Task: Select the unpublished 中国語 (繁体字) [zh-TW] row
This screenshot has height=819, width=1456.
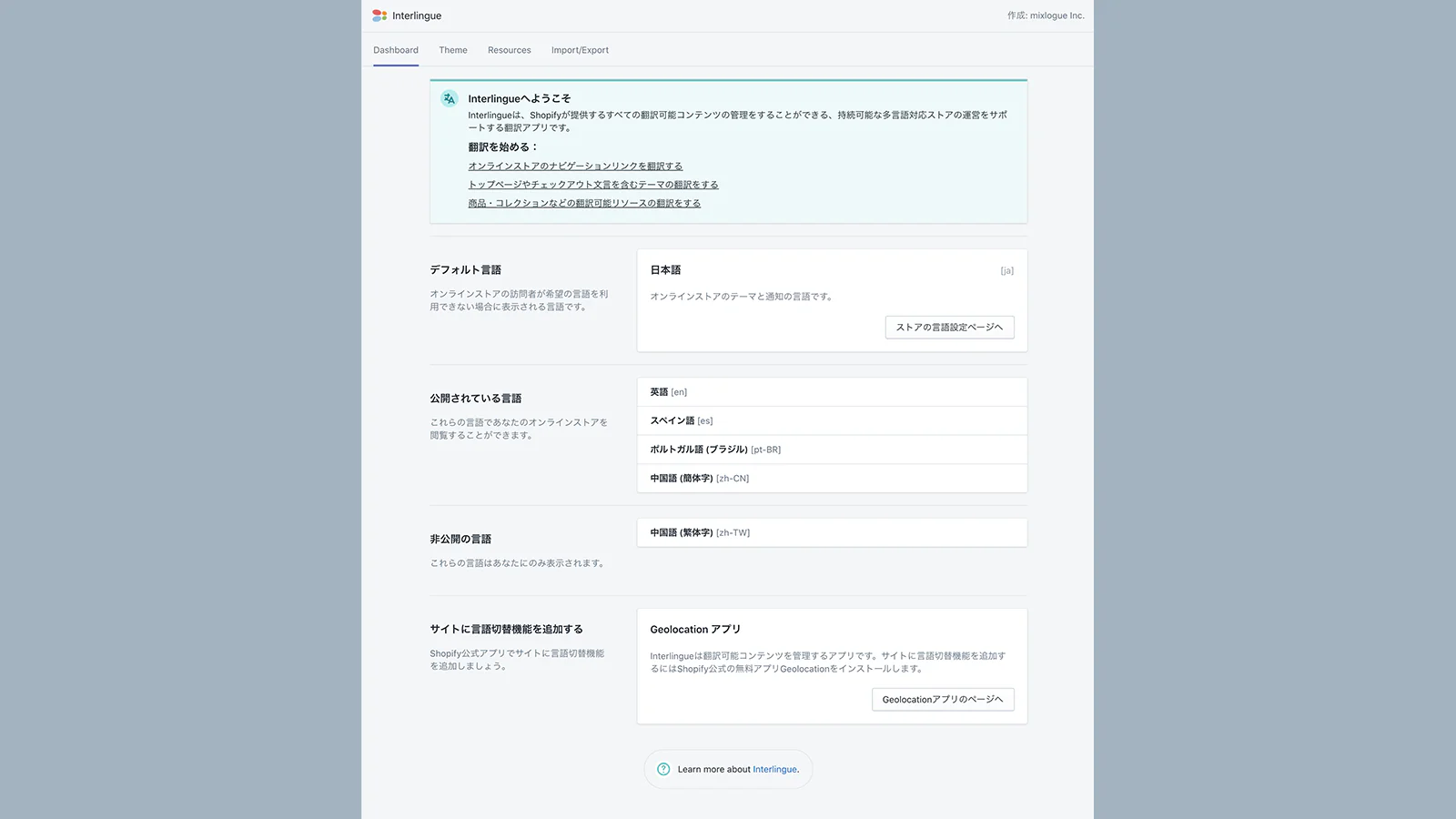Action: (x=832, y=532)
